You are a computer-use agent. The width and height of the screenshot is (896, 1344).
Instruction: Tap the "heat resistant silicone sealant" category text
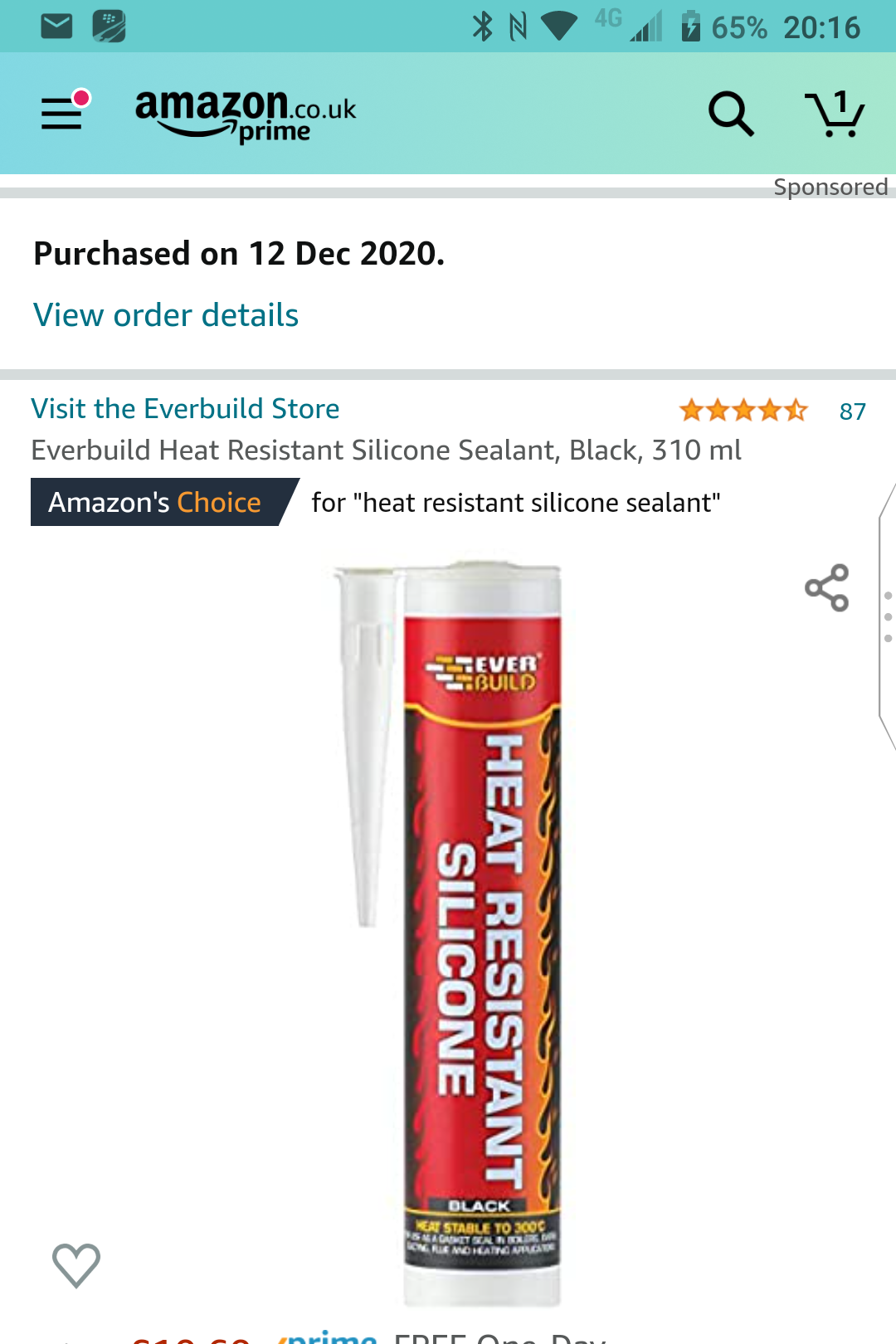point(542,503)
